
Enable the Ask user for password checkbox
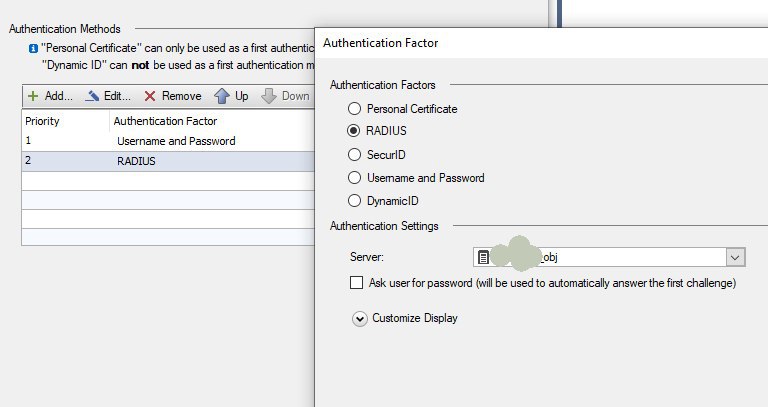tap(357, 283)
